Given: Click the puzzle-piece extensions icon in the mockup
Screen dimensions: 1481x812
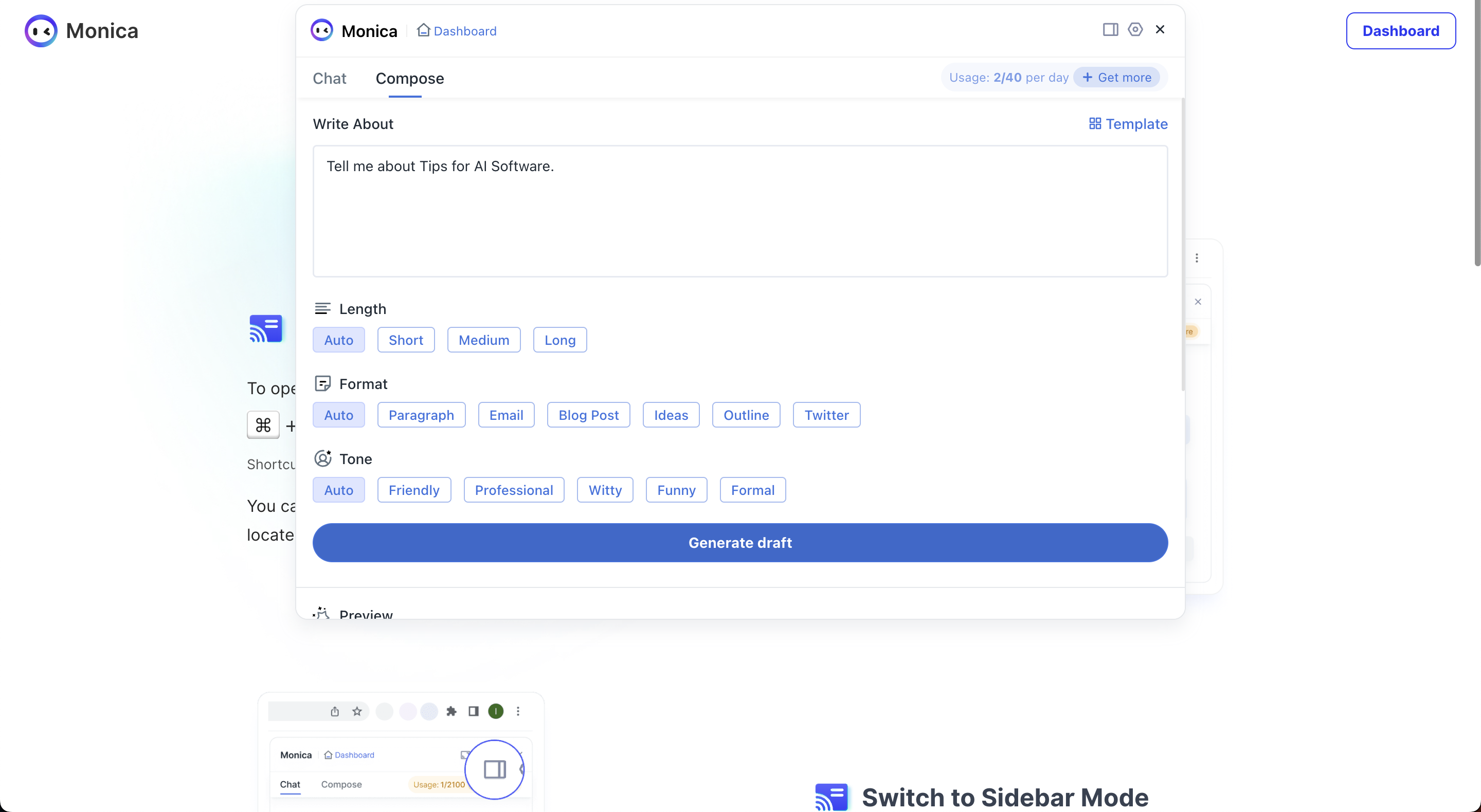Looking at the screenshot, I should coord(451,711).
